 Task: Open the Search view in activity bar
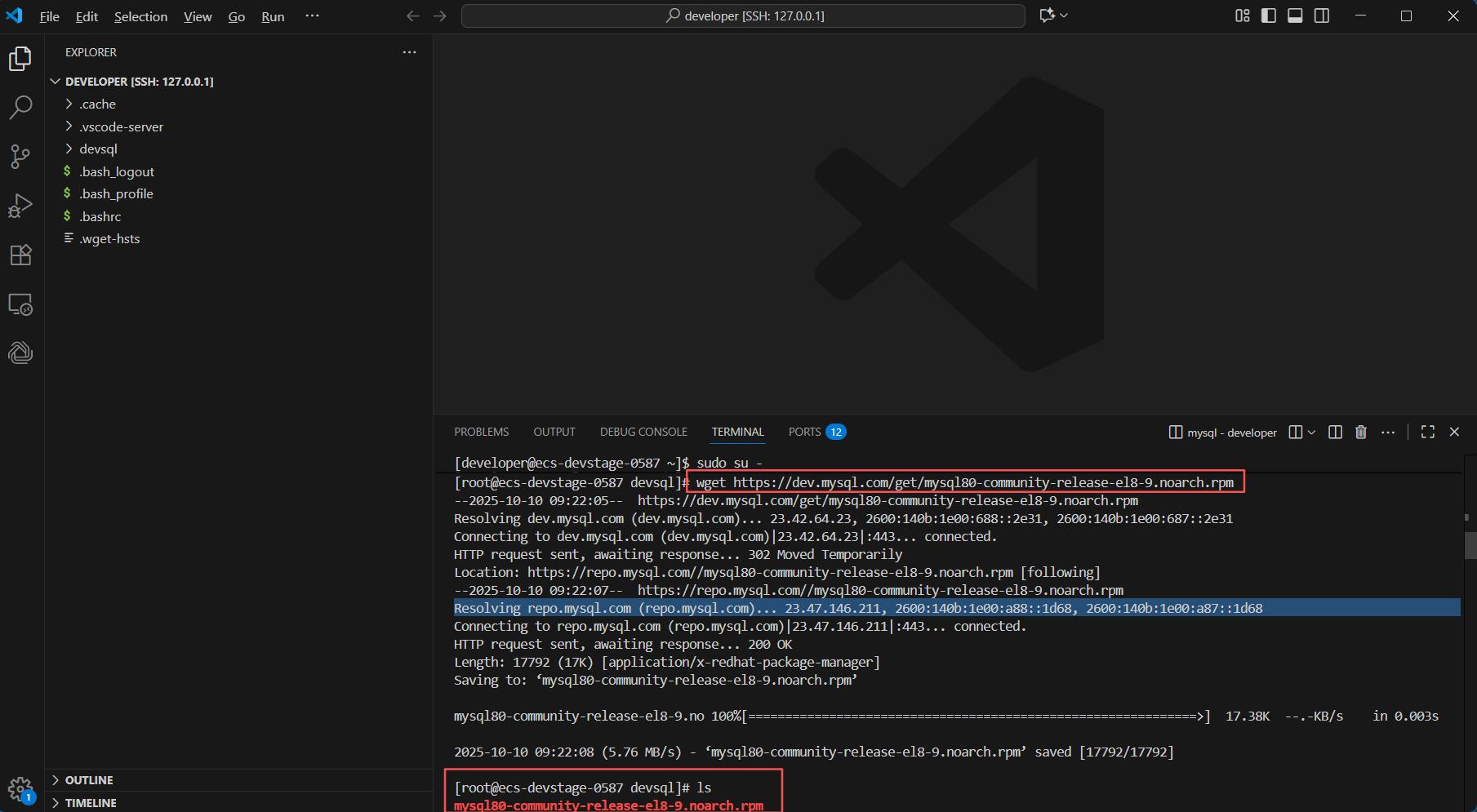tap(20, 107)
